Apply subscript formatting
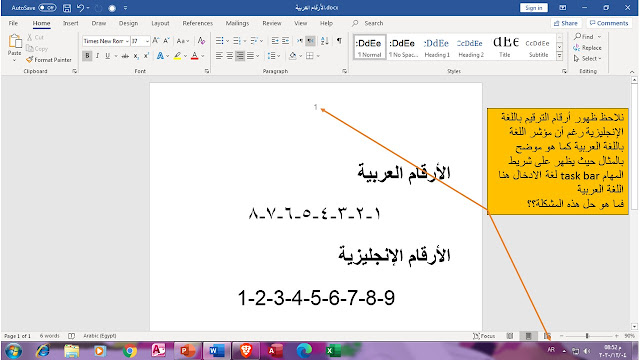 pos(136,56)
